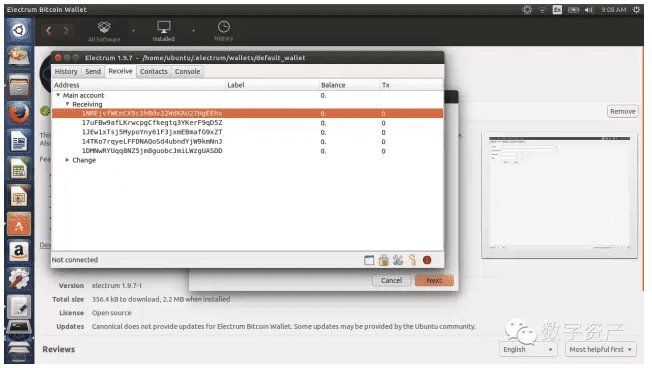Click the Next button in the wizard

pyautogui.click(x=434, y=281)
